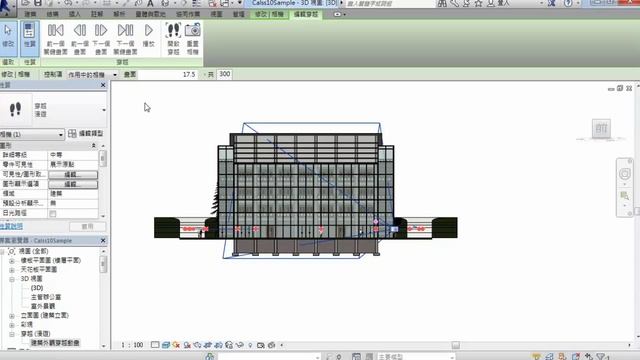Viewport: 640px width, 360px height.
Task: Click the search binoculars icon in title bar
Action: (442, 3)
